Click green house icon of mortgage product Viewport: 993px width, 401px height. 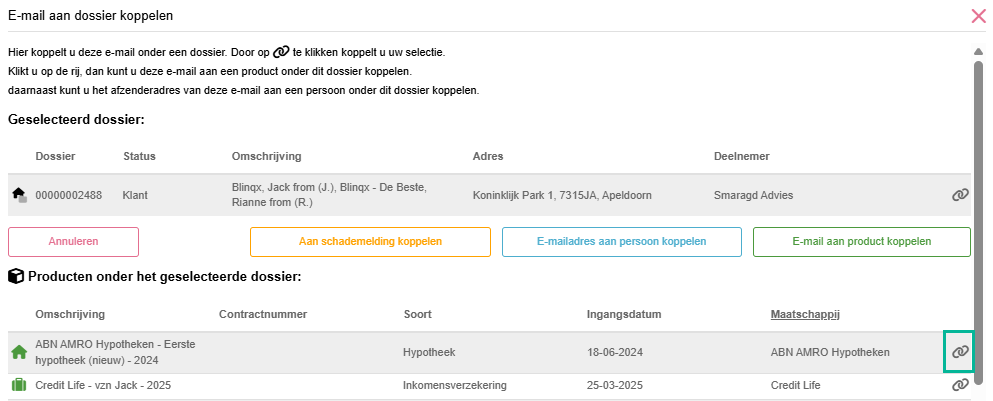pos(19,352)
